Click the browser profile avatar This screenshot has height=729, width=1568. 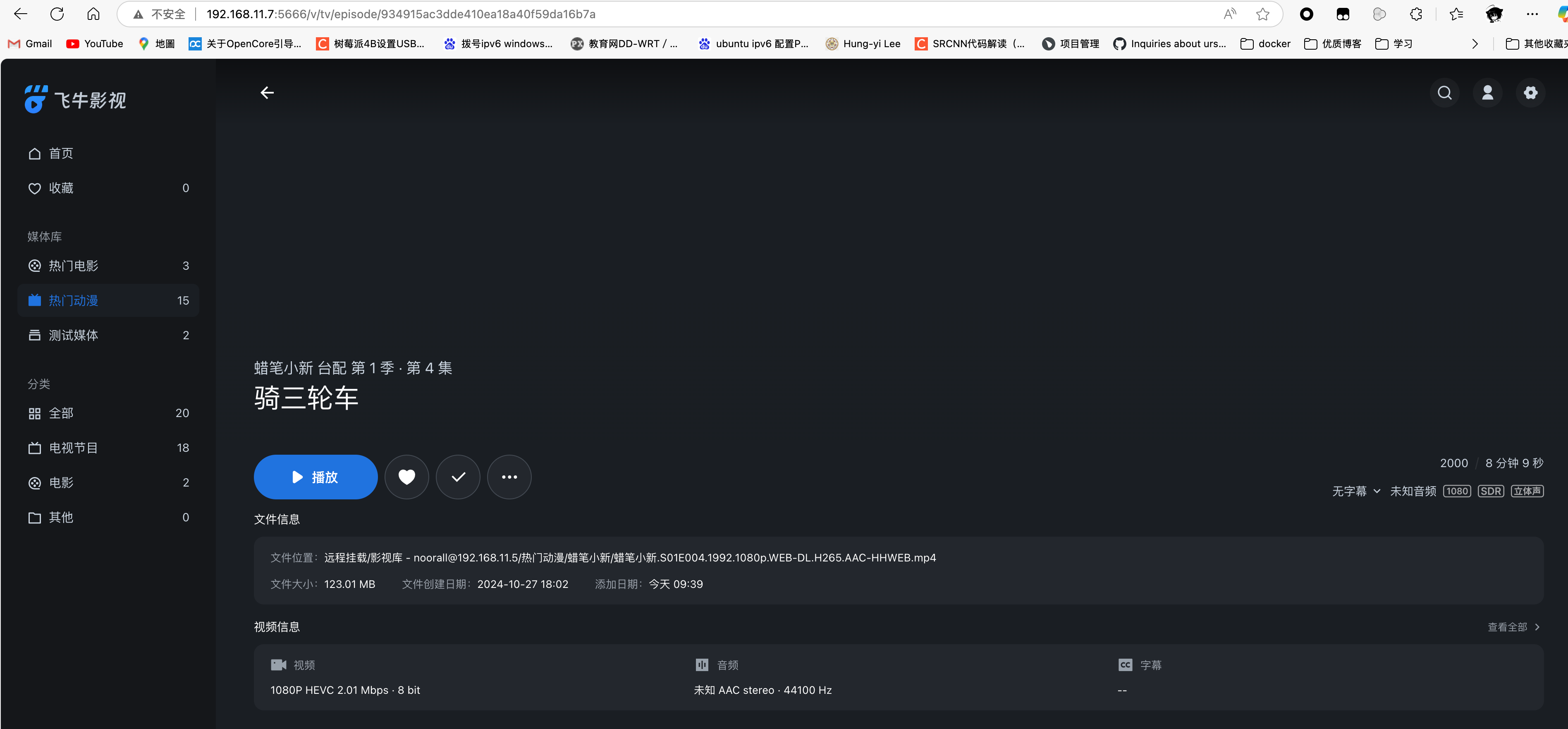pyautogui.click(x=1494, y=14)
